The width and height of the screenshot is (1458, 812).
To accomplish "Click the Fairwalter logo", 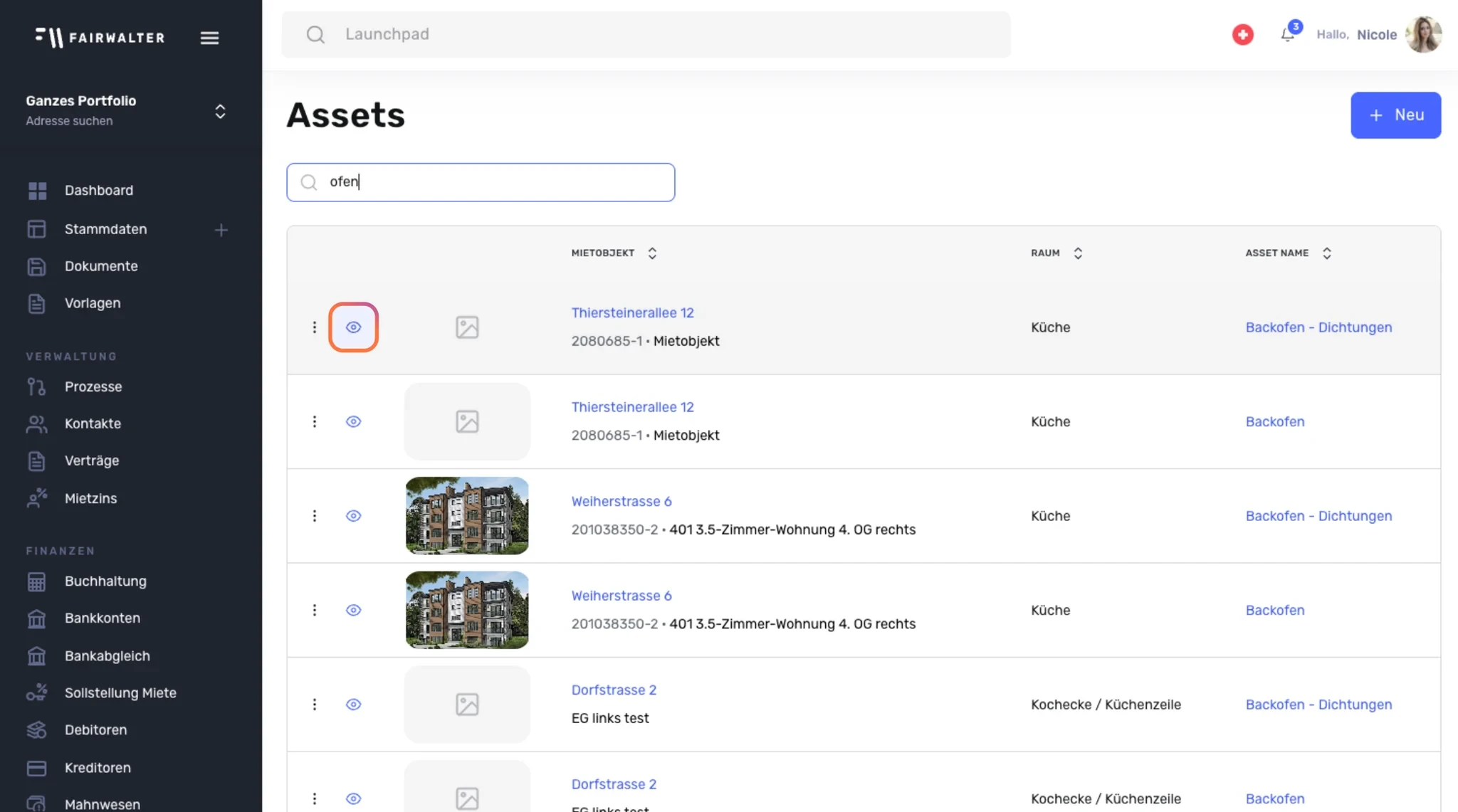I will click(x=100, y=37).
